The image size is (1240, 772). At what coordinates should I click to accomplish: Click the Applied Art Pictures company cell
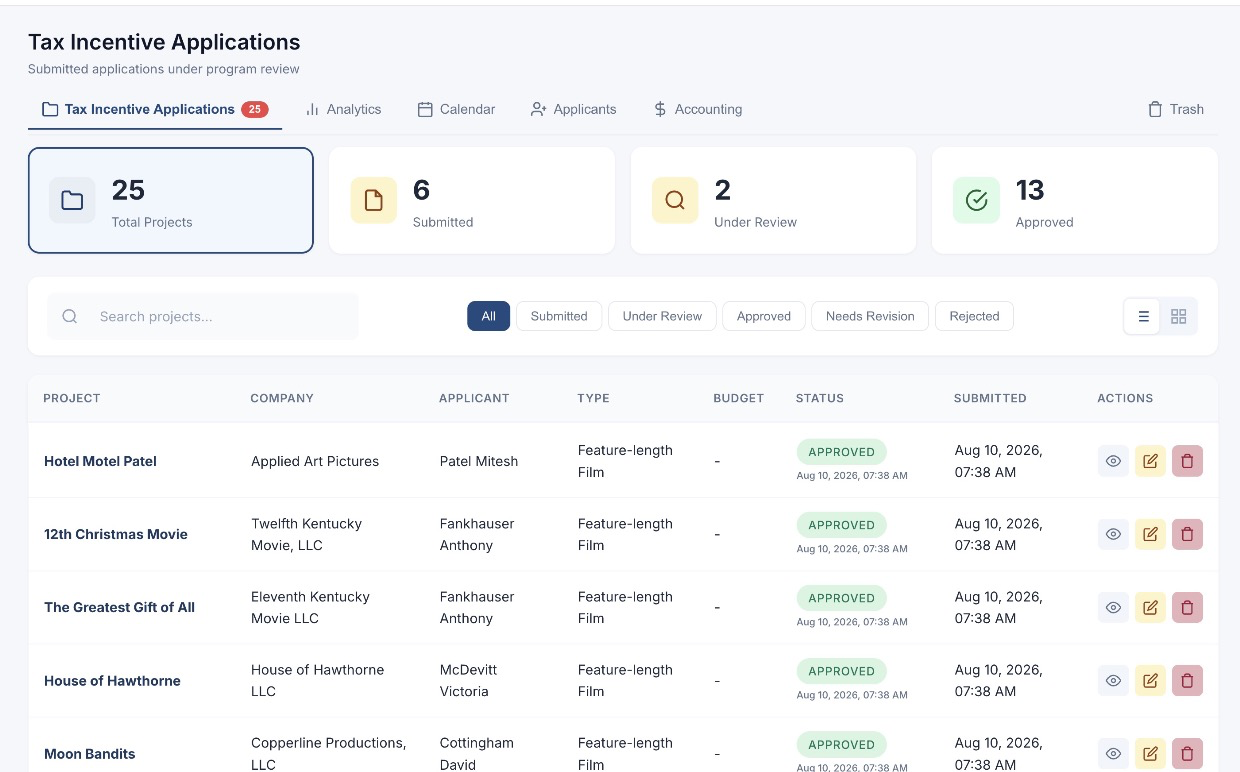pyautogui.click(x=315, y=461)
